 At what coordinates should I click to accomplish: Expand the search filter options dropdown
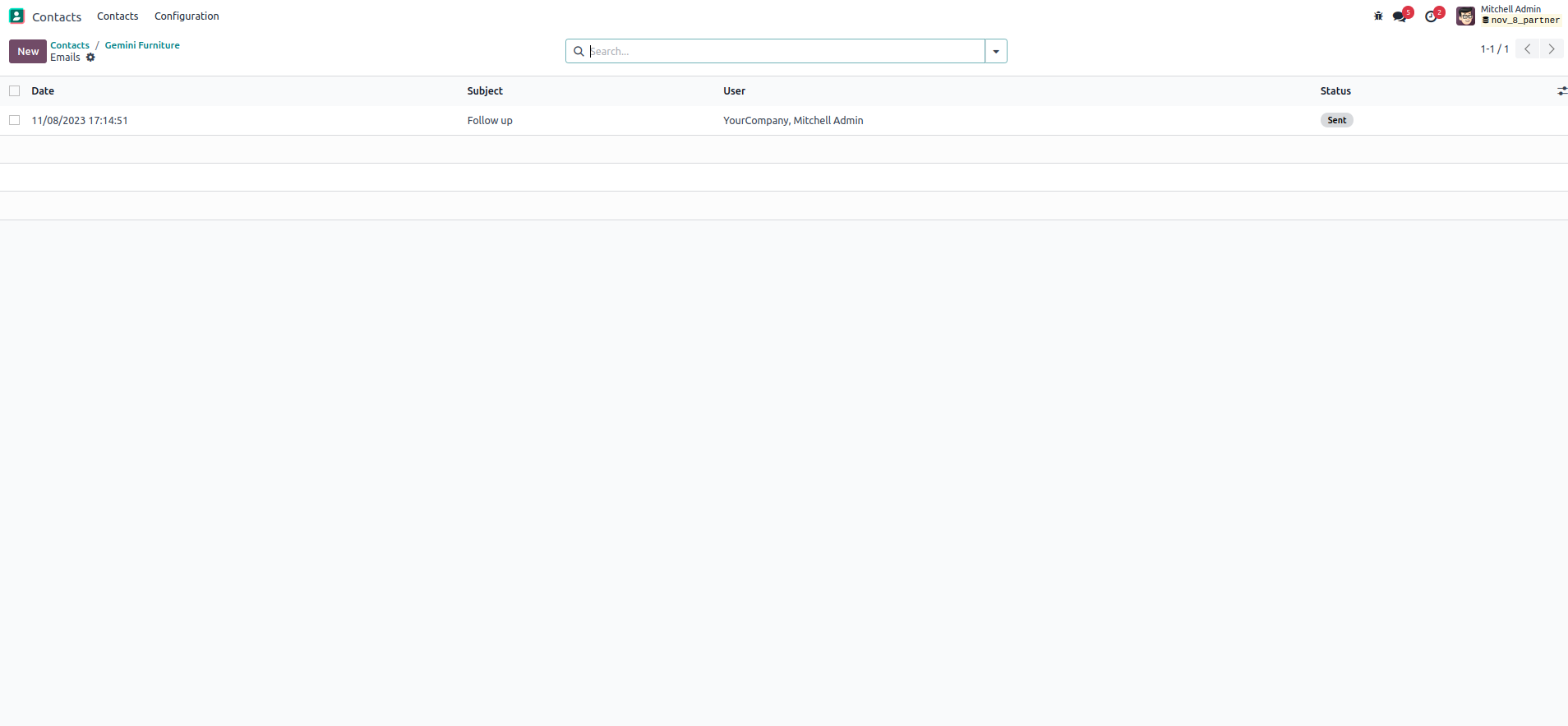click(996, 51)
